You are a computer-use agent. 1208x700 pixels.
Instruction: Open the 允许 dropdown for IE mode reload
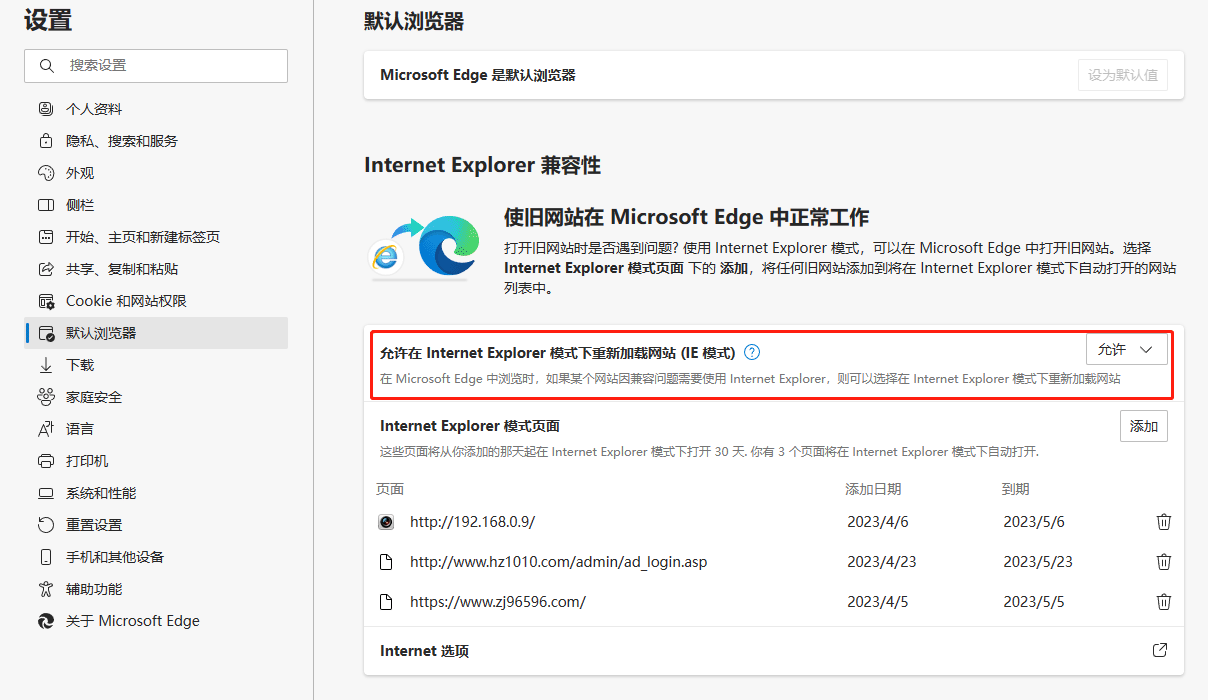[1126, 349]
